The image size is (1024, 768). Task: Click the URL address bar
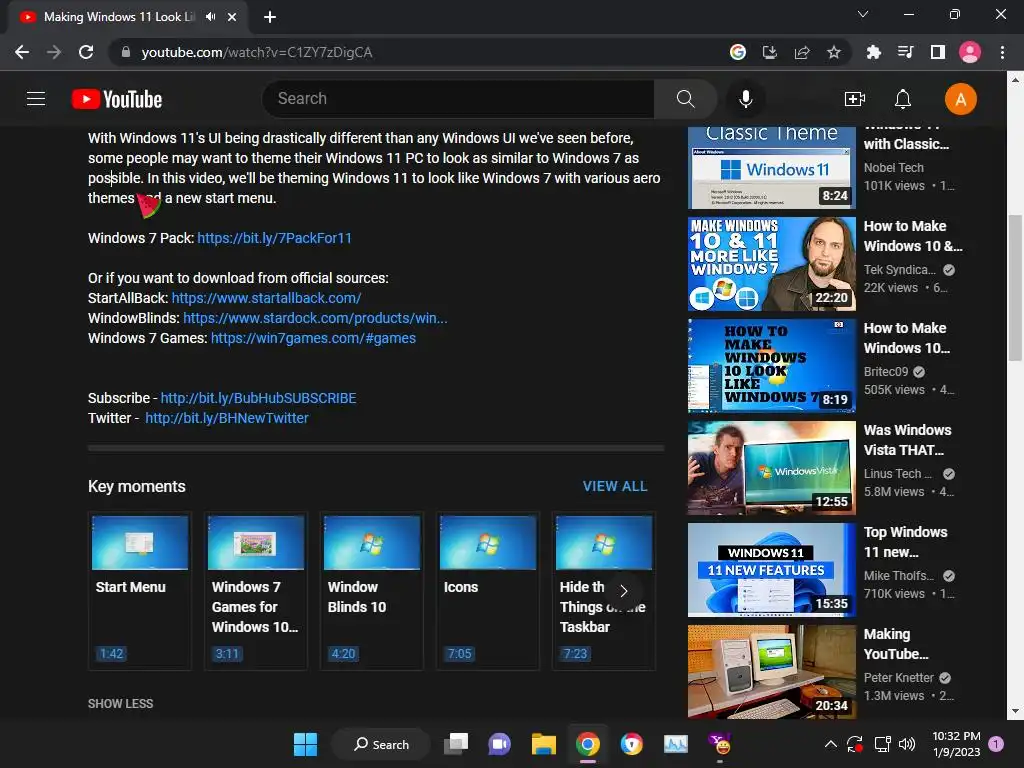[418, 52]
